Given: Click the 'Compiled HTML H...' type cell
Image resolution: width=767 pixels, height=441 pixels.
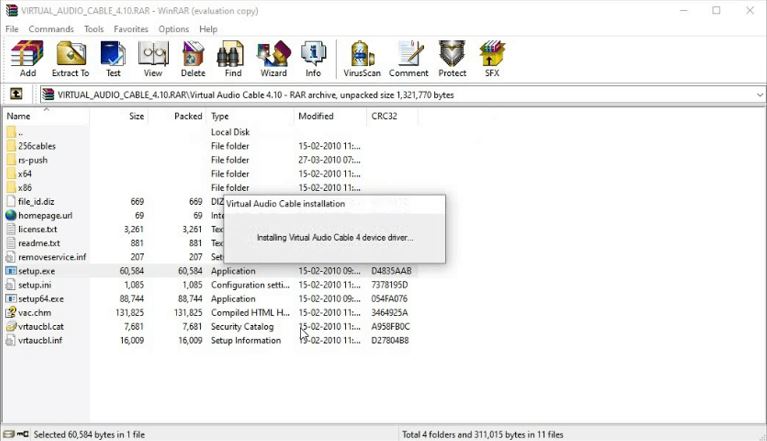Looking at the screenshot, I should pos(250,312).
